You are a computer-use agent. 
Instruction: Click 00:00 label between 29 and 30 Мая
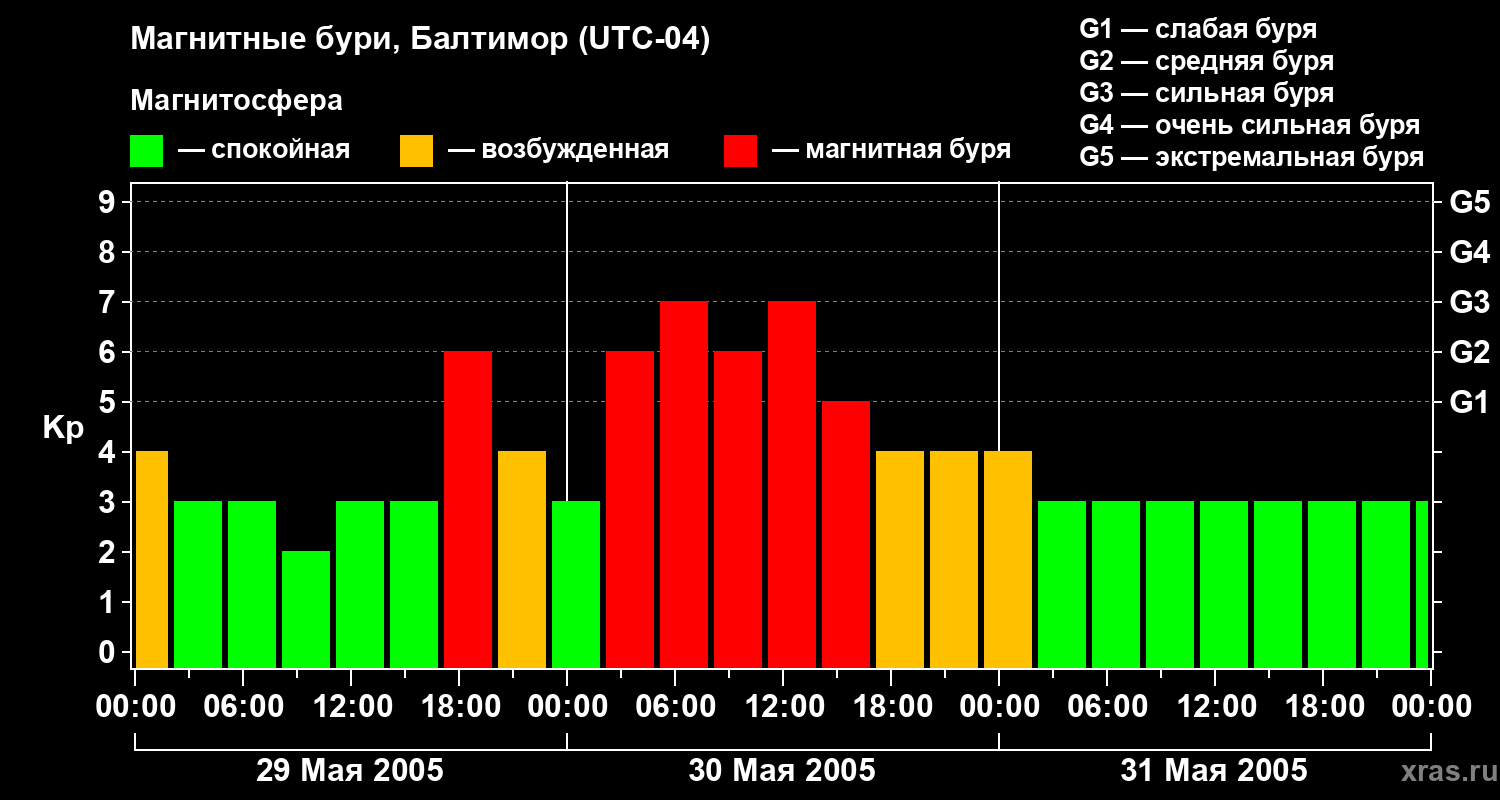(x=567, y=706)
